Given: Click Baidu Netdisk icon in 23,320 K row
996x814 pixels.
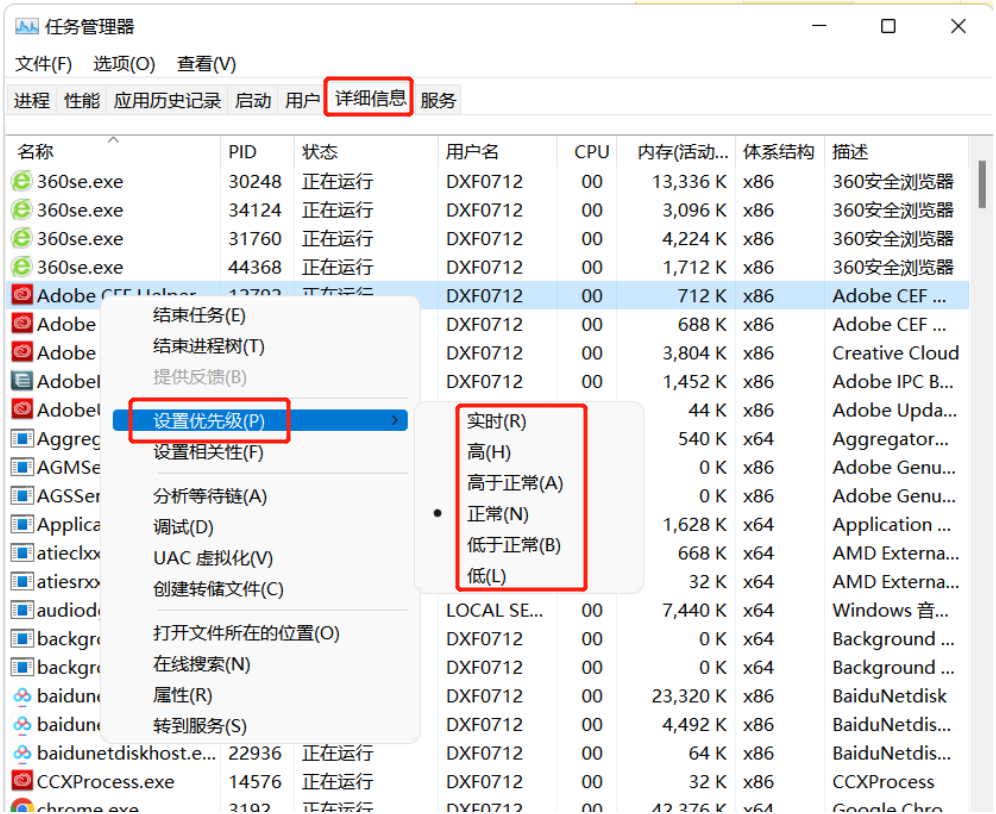Looking at the screenshot, I should point(22,696).
